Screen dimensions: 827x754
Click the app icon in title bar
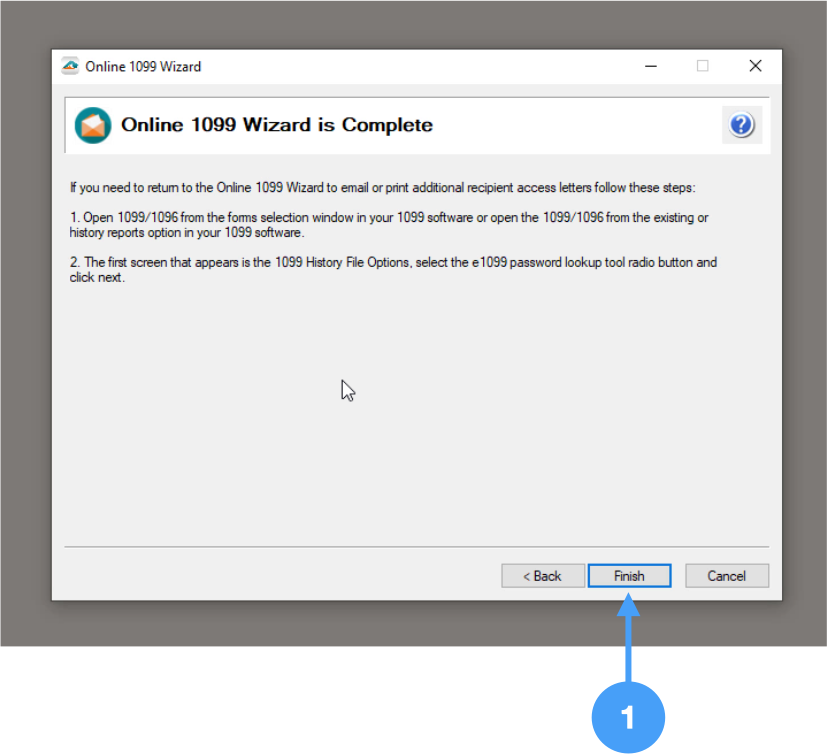[x=70, y=66]
